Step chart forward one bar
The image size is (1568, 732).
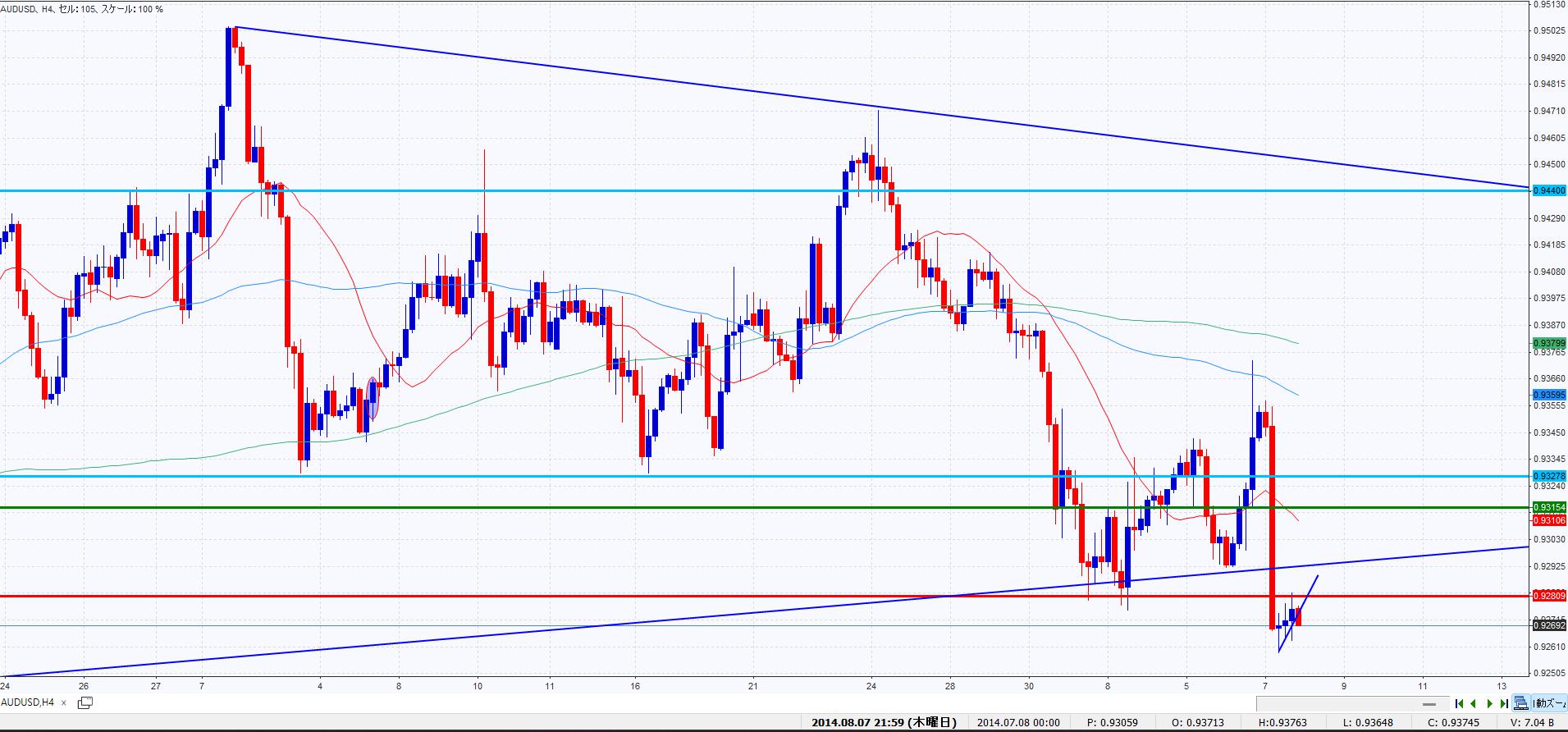point(1489,703)
